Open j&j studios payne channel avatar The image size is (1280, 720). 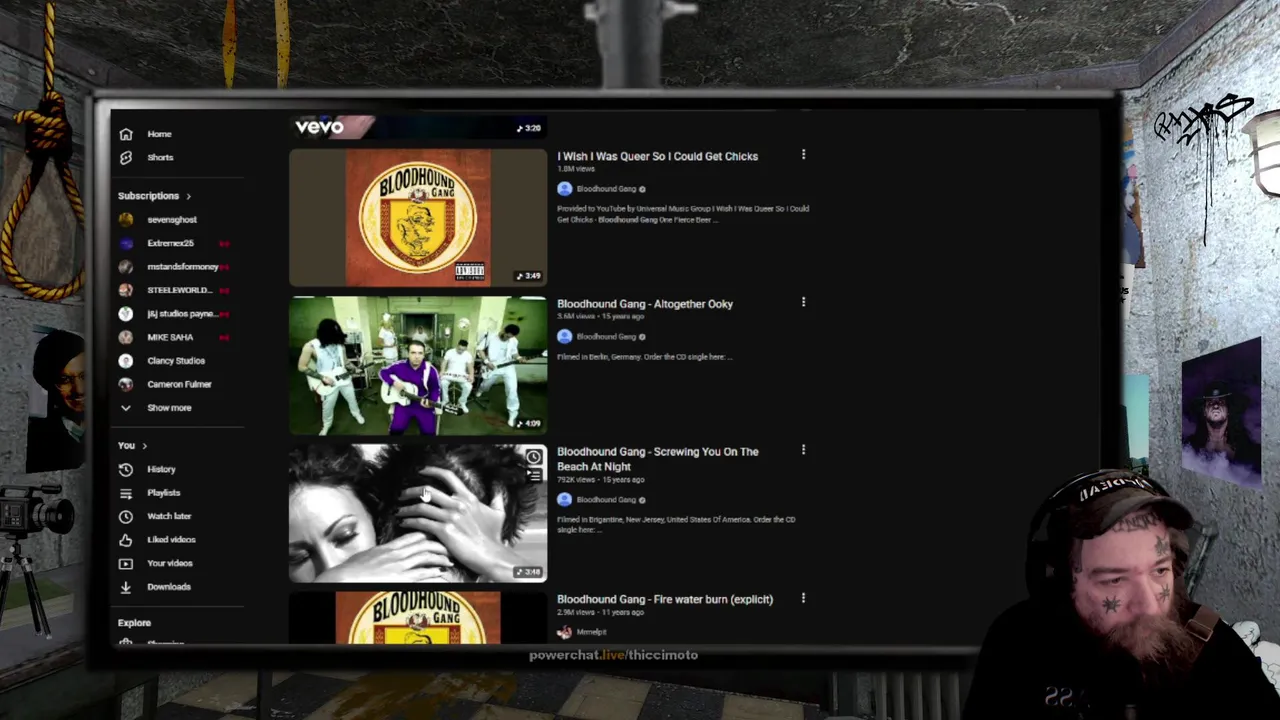(x=125, y=314)
